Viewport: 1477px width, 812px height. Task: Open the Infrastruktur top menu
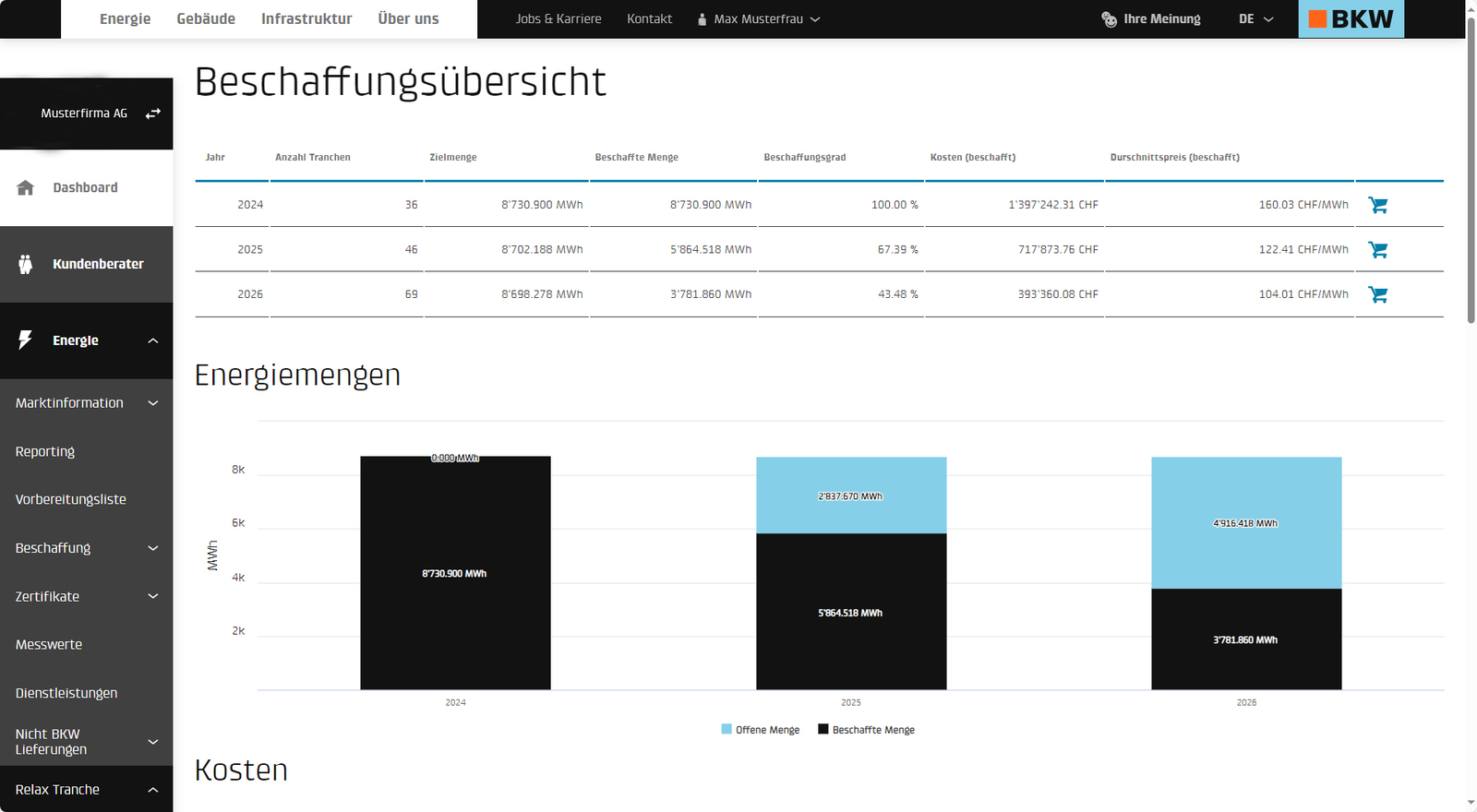pyautogui.click(x=306, y=19)
